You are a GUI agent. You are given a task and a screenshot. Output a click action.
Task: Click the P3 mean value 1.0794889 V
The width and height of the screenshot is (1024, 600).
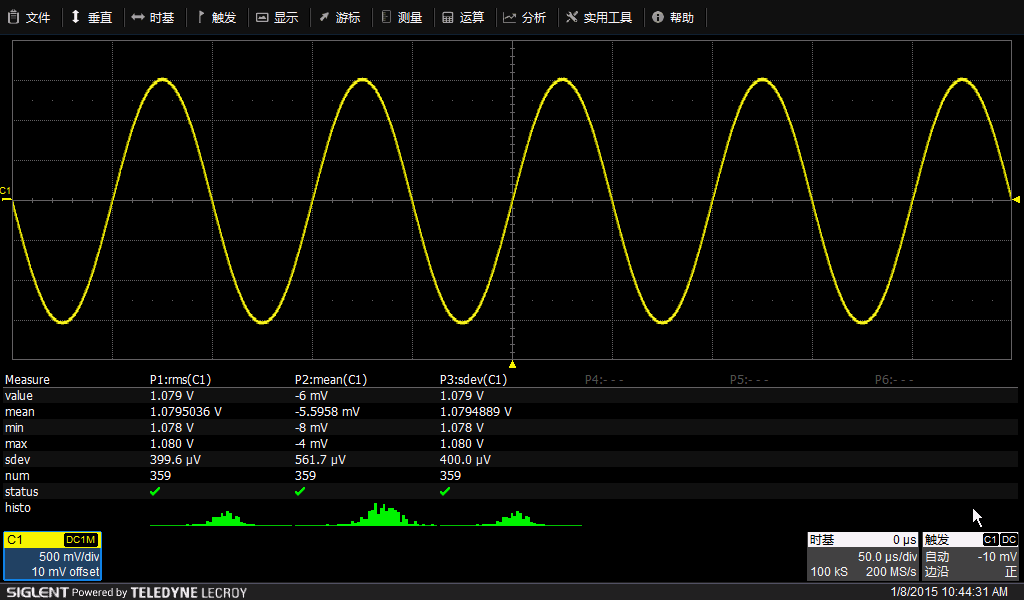(475, 412)
